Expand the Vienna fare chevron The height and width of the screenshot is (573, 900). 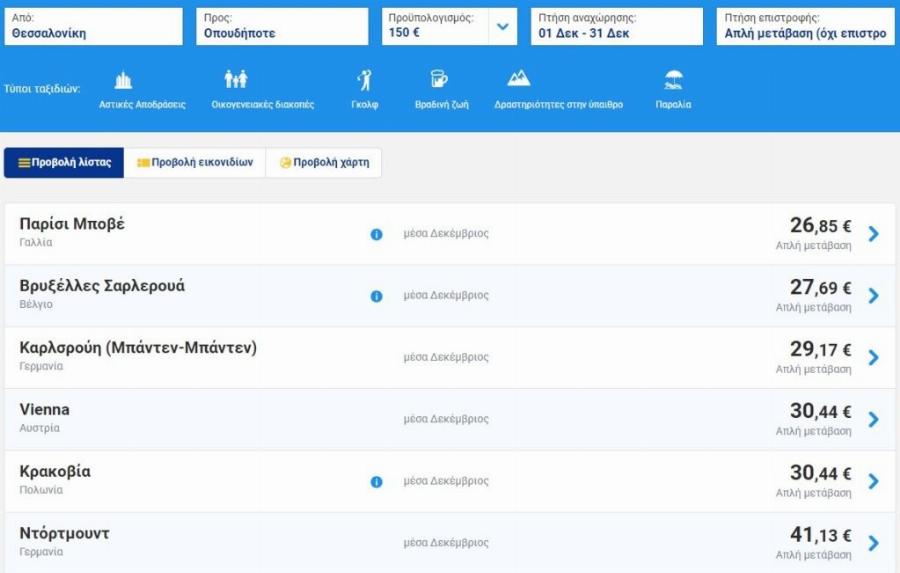[873, 420]
